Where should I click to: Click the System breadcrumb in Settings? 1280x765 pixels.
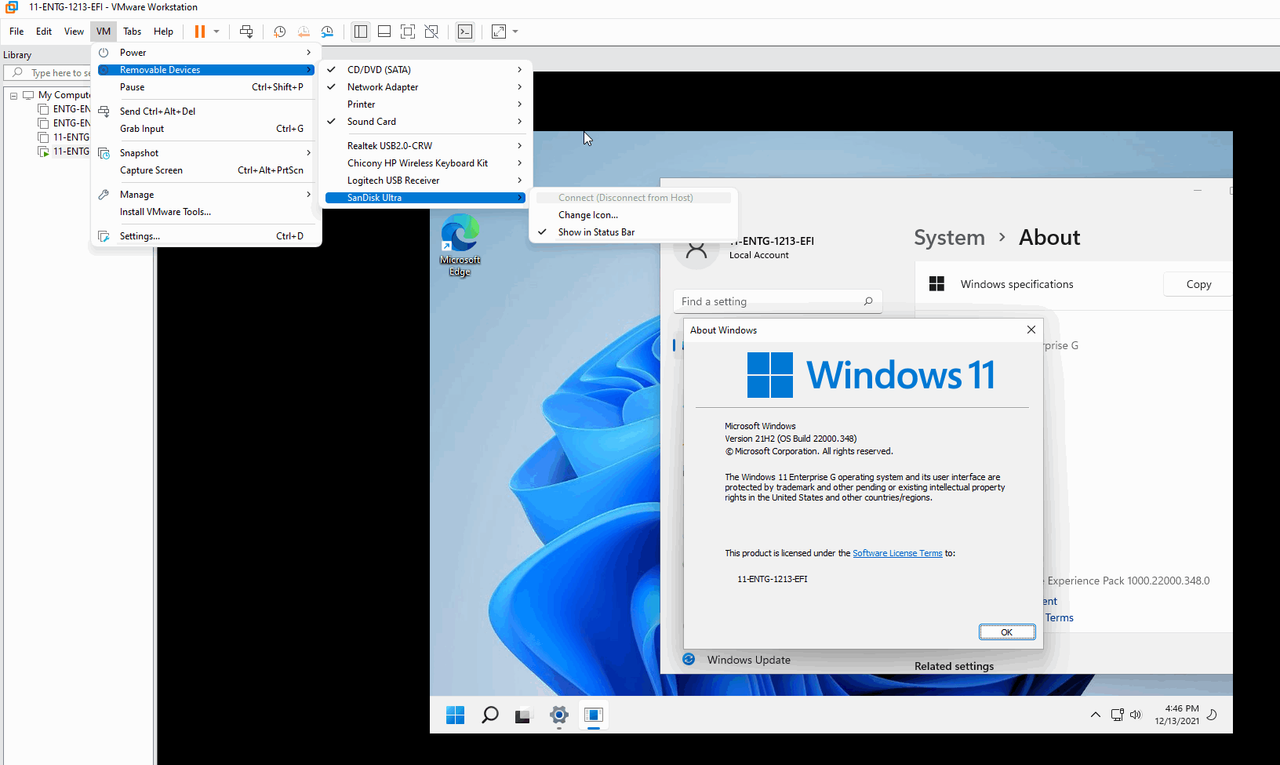(x=949, y=237)
